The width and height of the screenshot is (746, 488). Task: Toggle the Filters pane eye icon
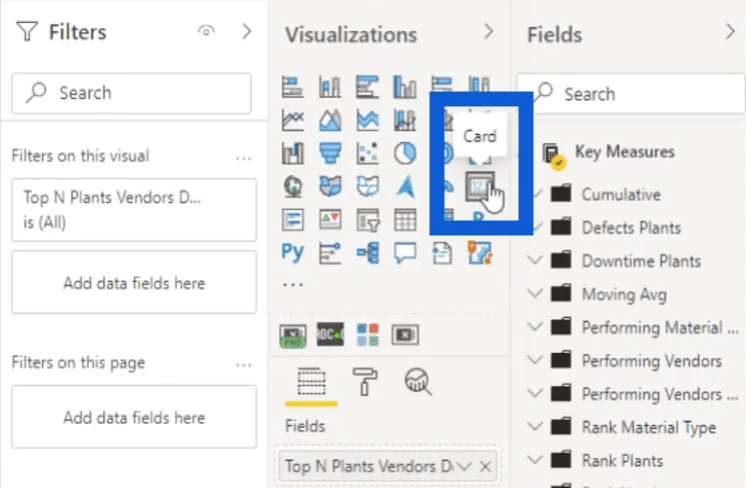tap(206, 31)
